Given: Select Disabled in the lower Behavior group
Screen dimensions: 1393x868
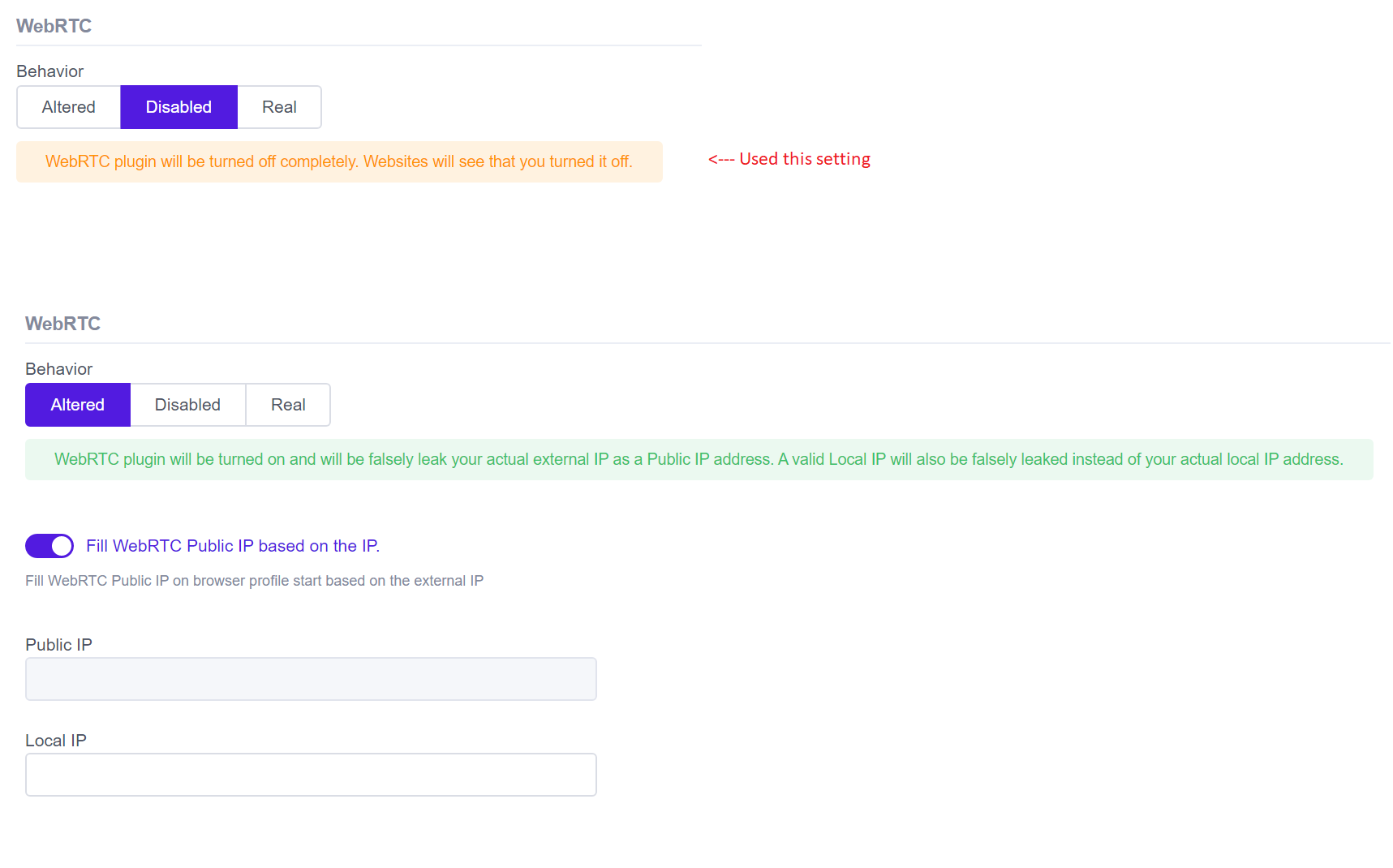Looking at the screenshot, I should (187, 405).
